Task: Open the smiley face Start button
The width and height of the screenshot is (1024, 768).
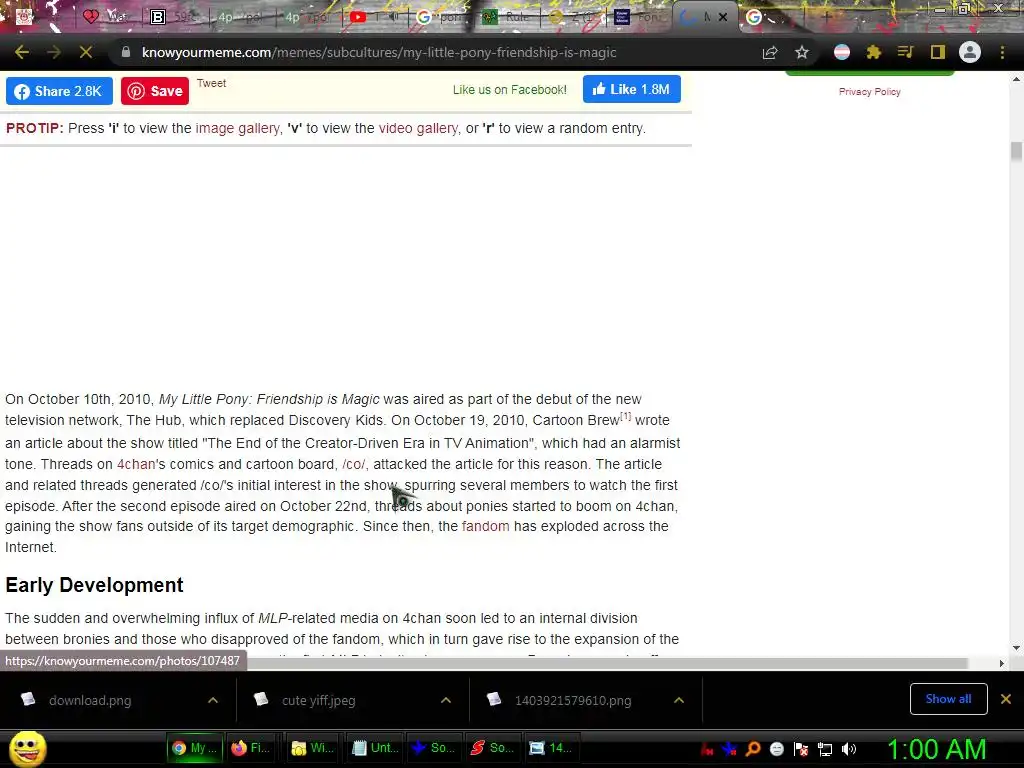Action: (27, 748)
